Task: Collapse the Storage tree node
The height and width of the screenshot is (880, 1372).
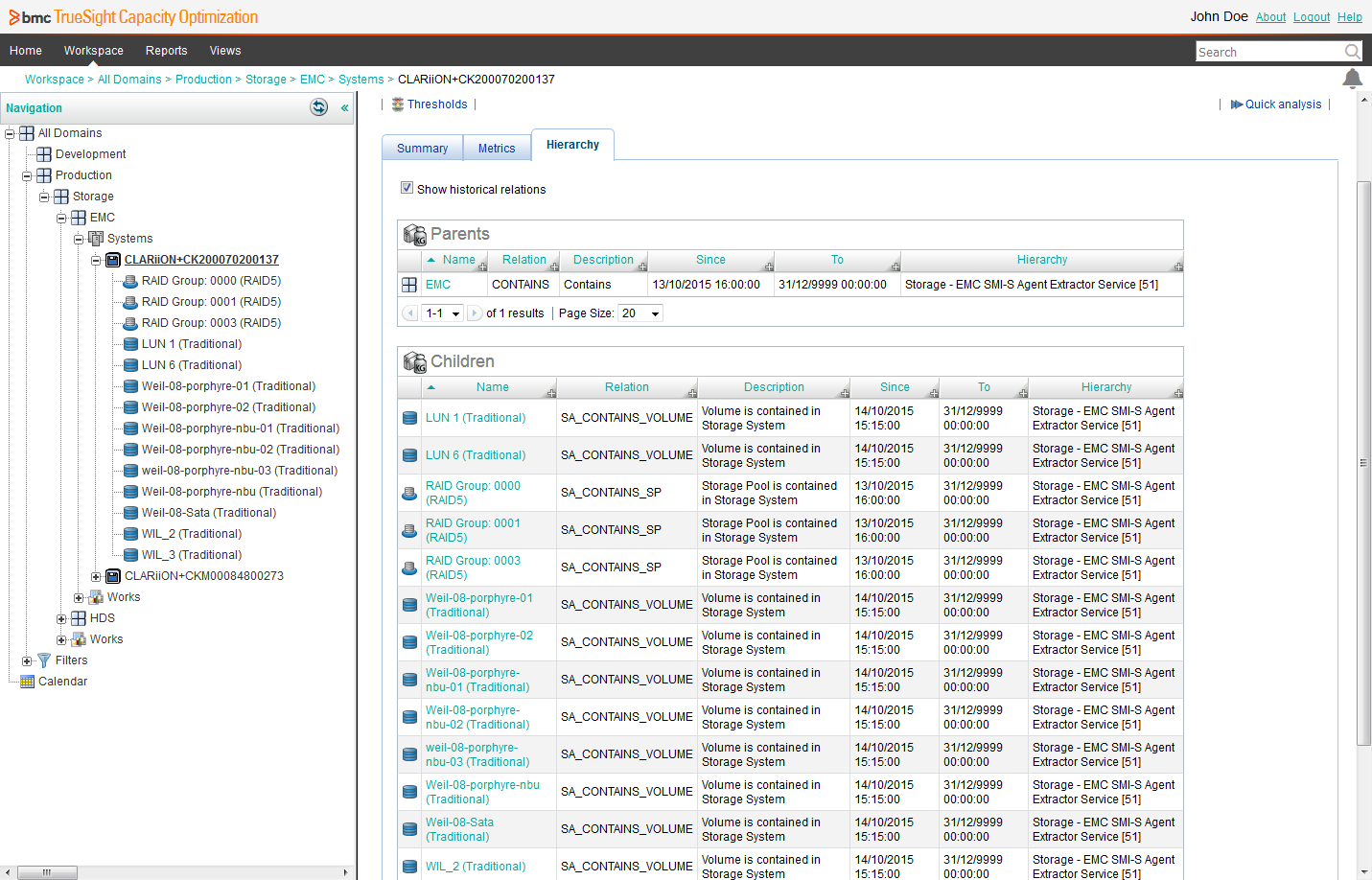Action: 44,197
